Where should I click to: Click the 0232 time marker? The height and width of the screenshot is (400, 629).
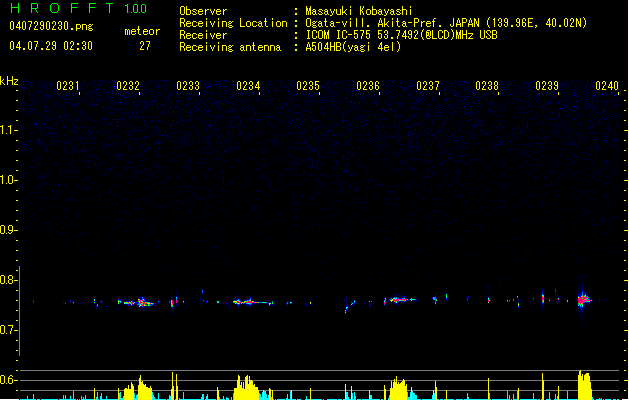click(128, 85)
